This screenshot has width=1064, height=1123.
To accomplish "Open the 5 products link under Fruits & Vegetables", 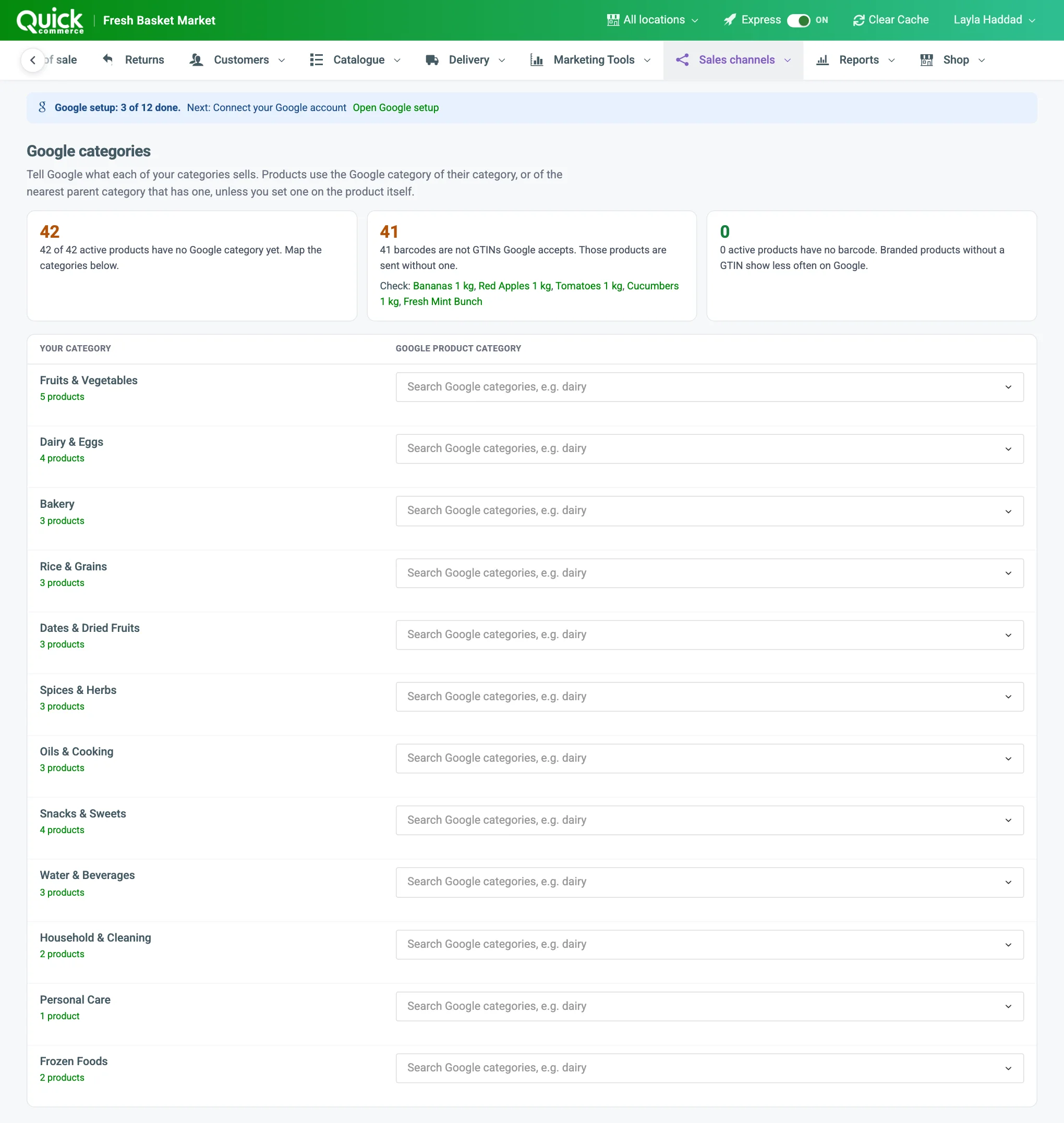I will click(x=62, y=397).
